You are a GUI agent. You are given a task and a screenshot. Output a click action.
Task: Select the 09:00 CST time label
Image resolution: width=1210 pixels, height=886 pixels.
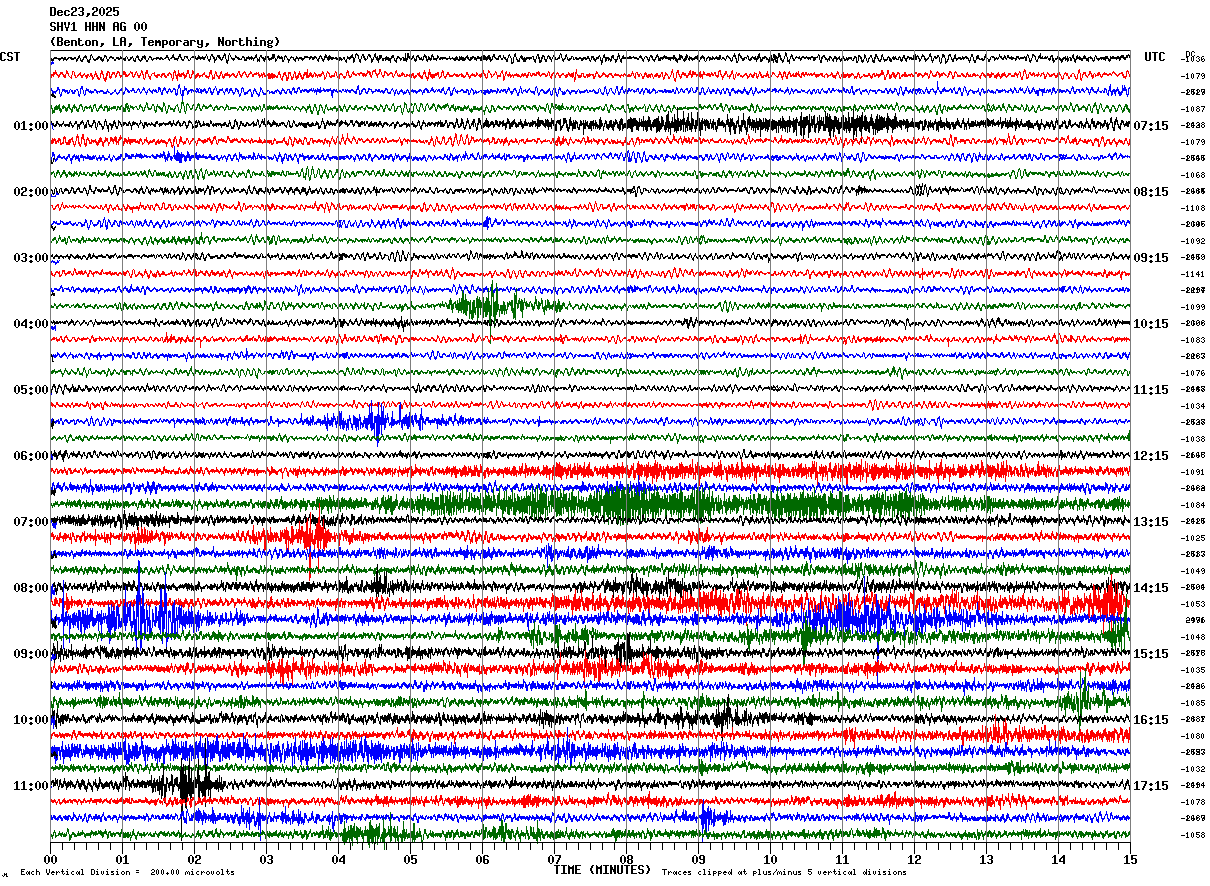(31, 654)
